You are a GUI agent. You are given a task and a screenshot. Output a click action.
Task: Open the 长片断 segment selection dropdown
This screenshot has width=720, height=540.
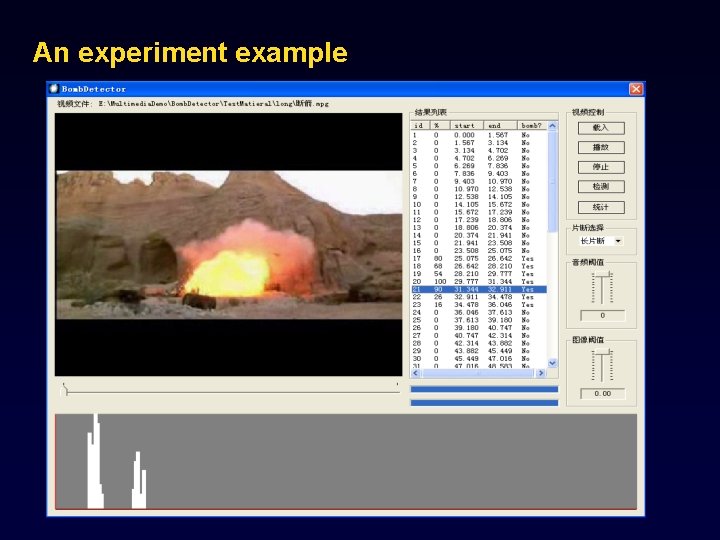click(x=618, y=241)
